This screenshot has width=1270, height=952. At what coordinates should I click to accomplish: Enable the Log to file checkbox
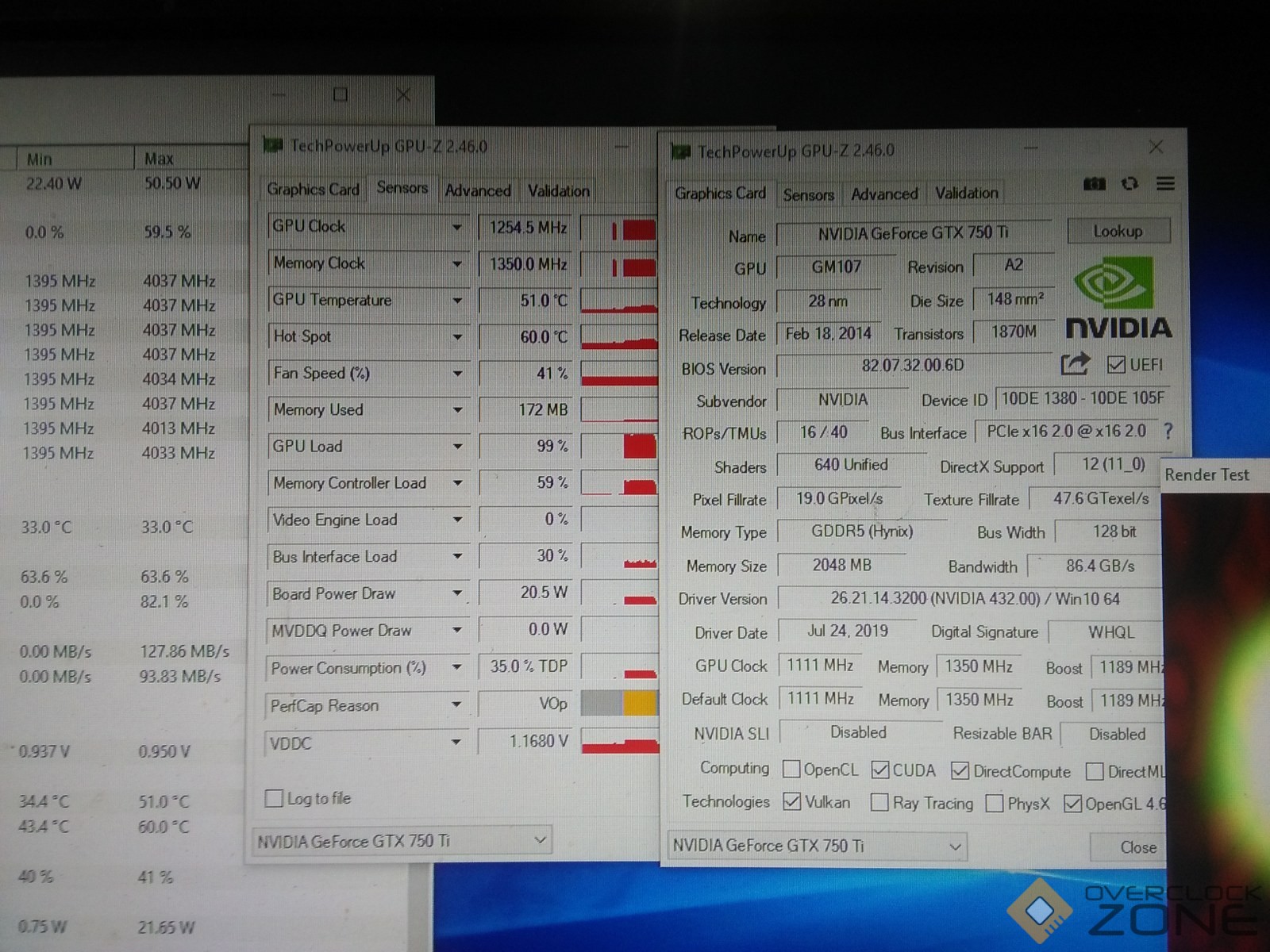(x=274, y=798)
